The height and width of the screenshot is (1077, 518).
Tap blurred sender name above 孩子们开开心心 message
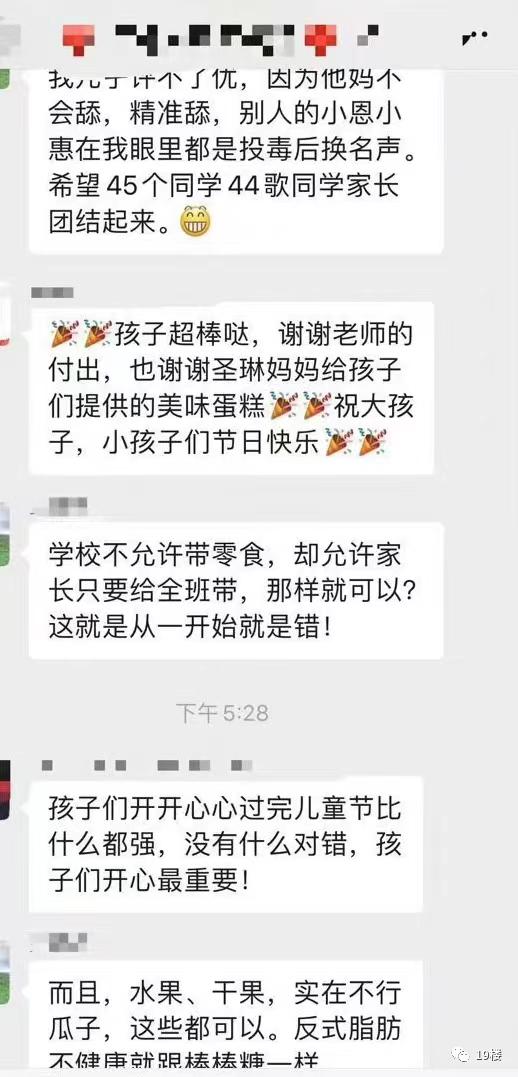coord(146,764)
